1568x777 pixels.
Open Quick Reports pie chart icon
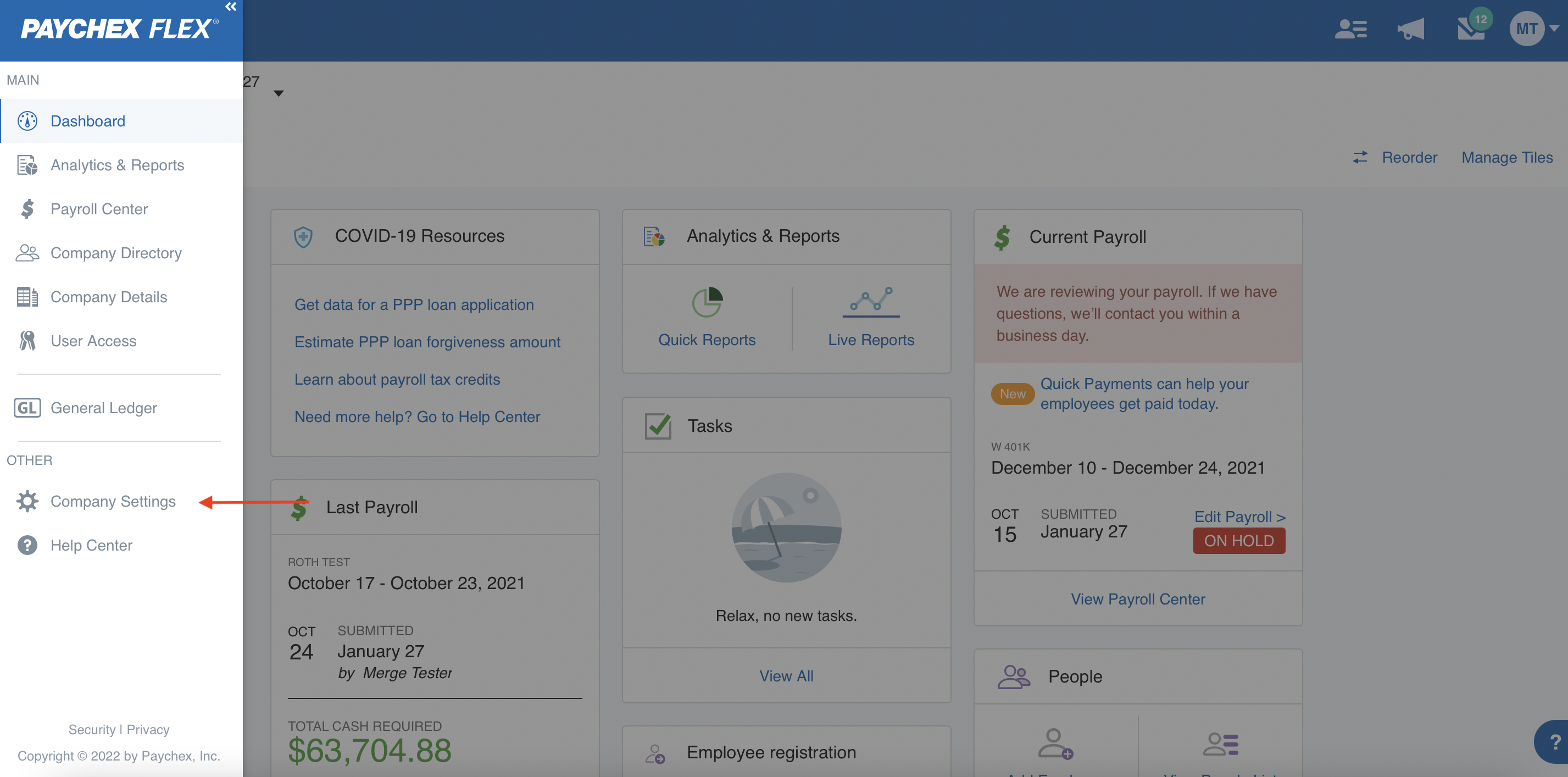pos(707,302)
